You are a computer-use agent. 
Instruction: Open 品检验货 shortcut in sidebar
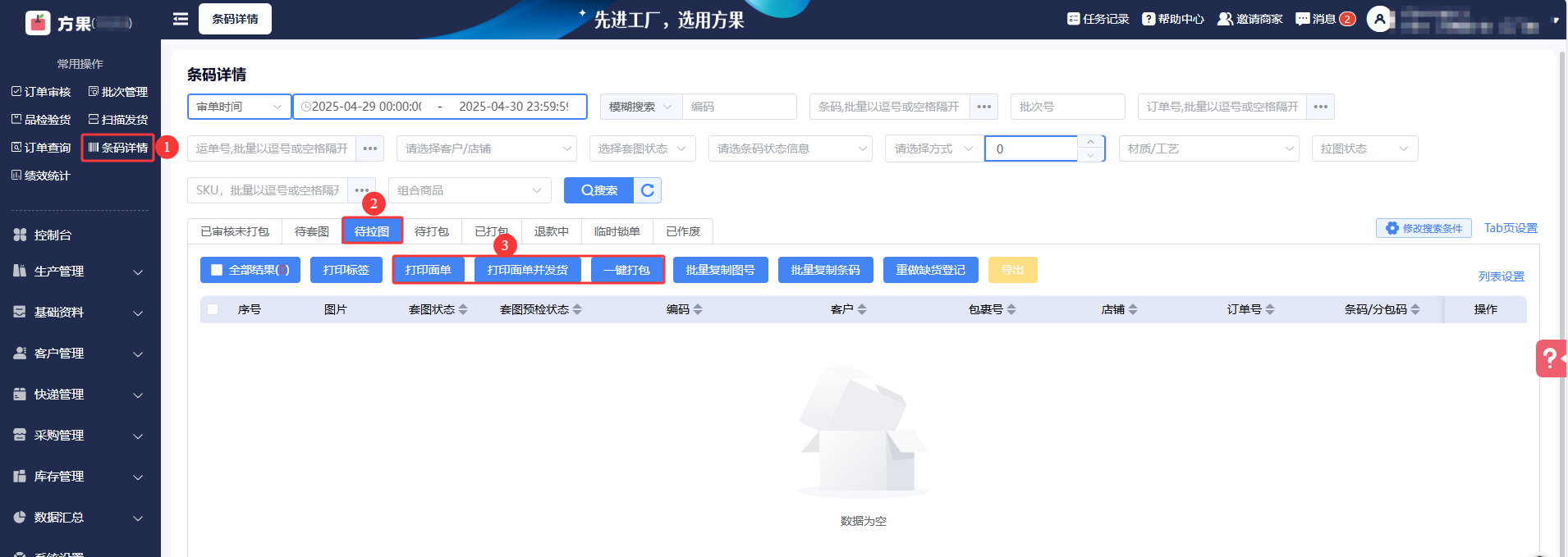point(41,120)
